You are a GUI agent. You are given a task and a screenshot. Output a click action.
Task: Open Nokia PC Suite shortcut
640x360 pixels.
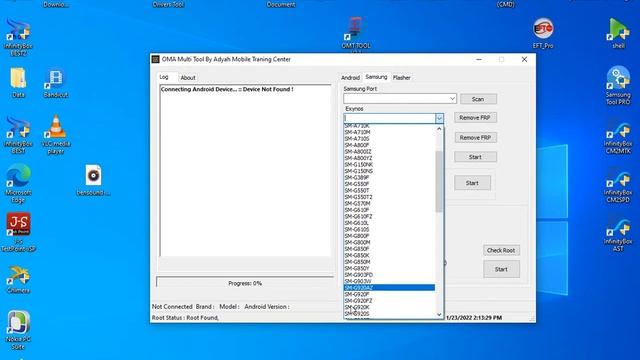coord(18,330)
